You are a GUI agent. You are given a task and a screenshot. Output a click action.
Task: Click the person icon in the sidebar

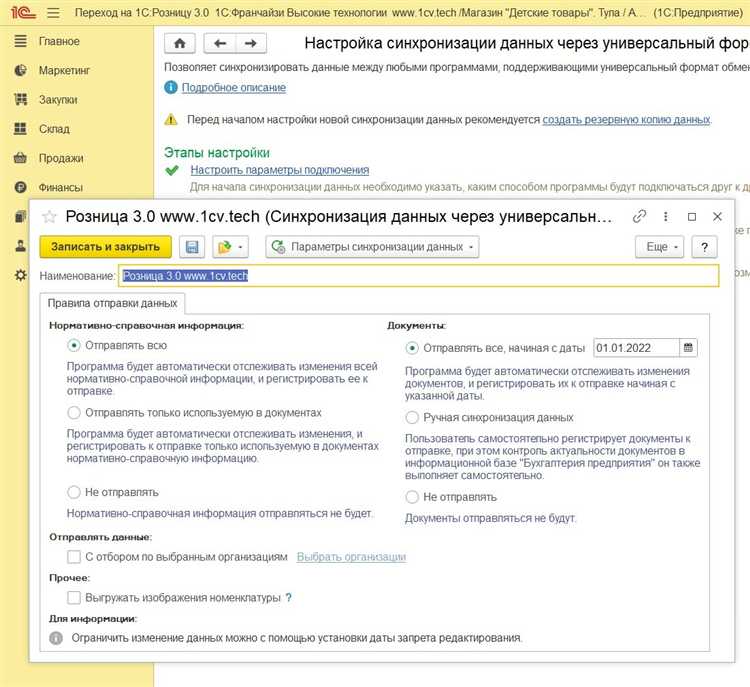click(x=21, y=246)
